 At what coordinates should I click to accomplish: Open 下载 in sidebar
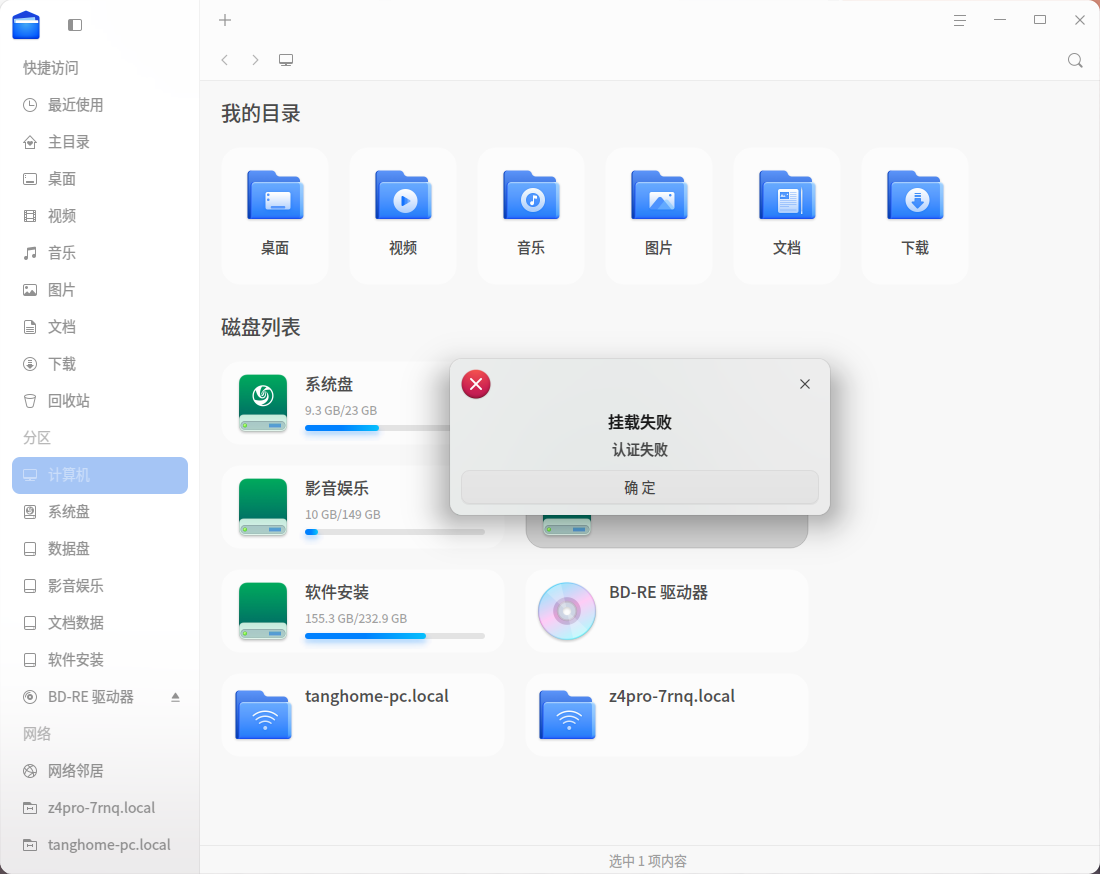click(x=100, y=364)
